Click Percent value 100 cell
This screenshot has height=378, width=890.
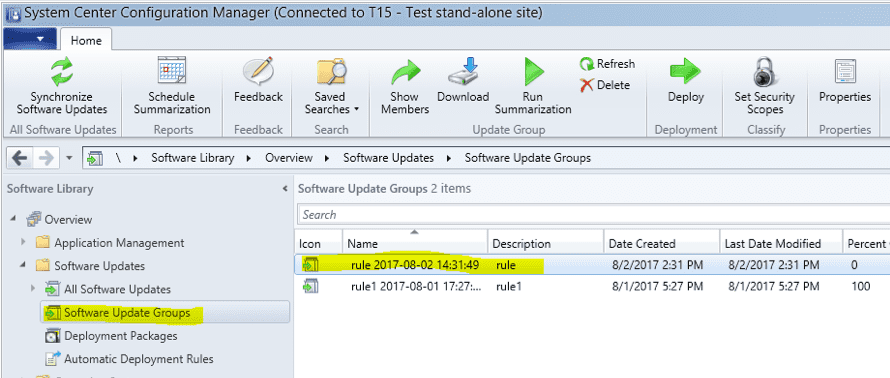pyautogui.click(x=861, y=287)
